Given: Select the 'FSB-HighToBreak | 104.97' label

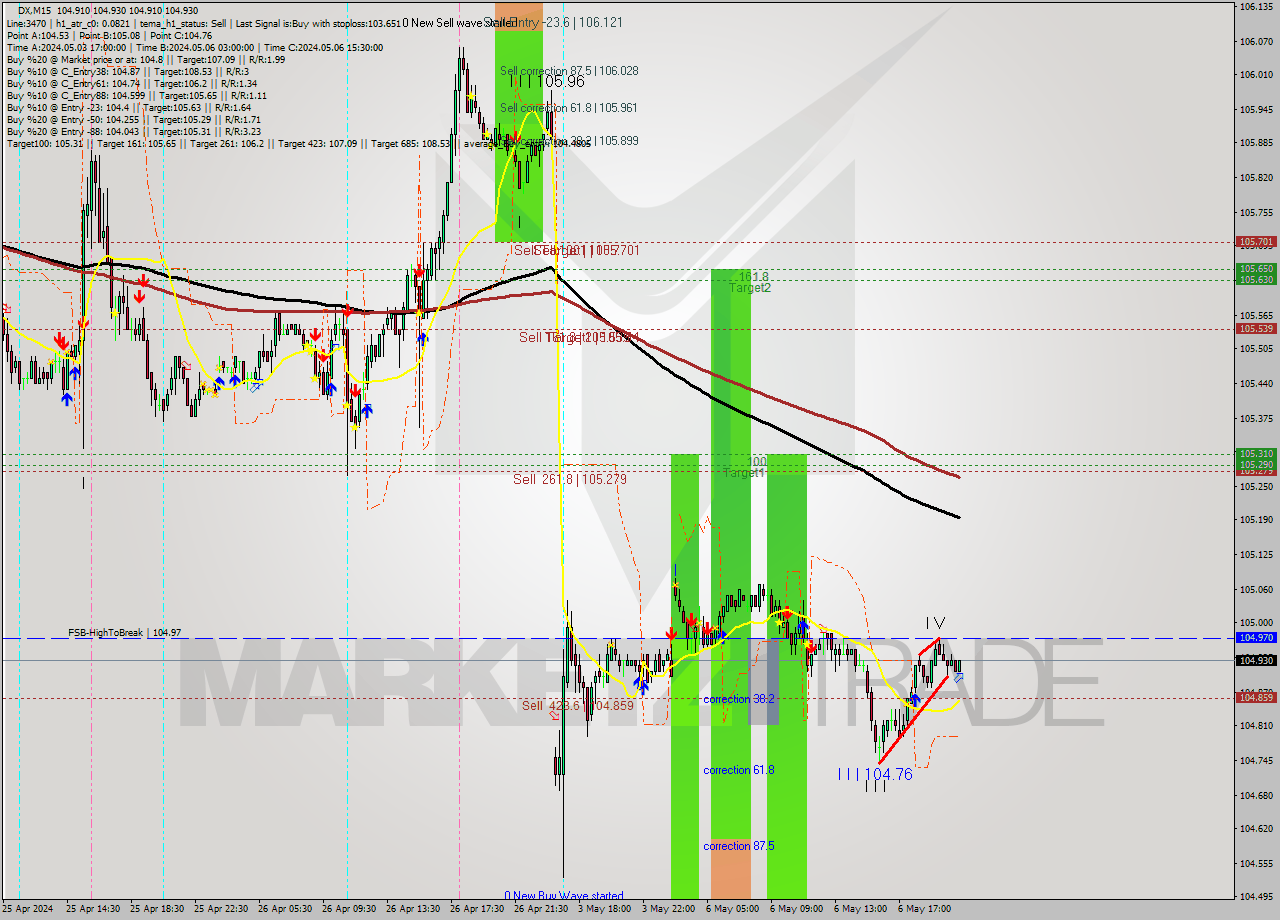Looking at the screenshot, I should point(125,633).
